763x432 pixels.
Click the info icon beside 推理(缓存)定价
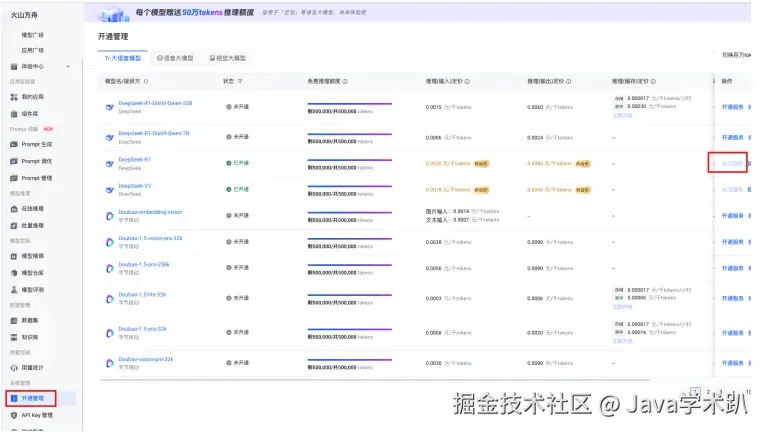[654, 81]
